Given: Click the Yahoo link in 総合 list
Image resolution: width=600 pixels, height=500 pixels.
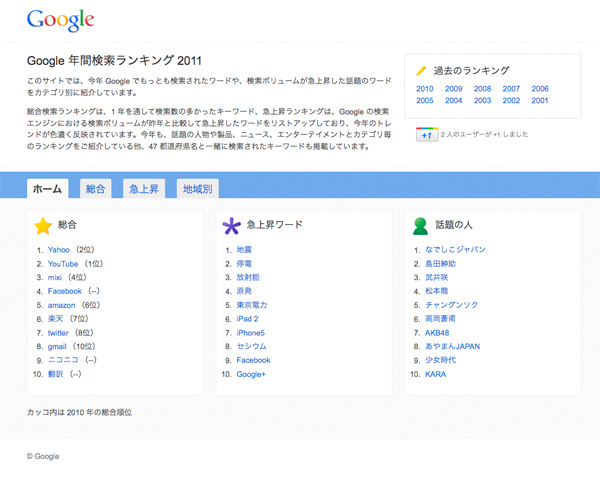Looking at the screenshot, I should [59, 250].
